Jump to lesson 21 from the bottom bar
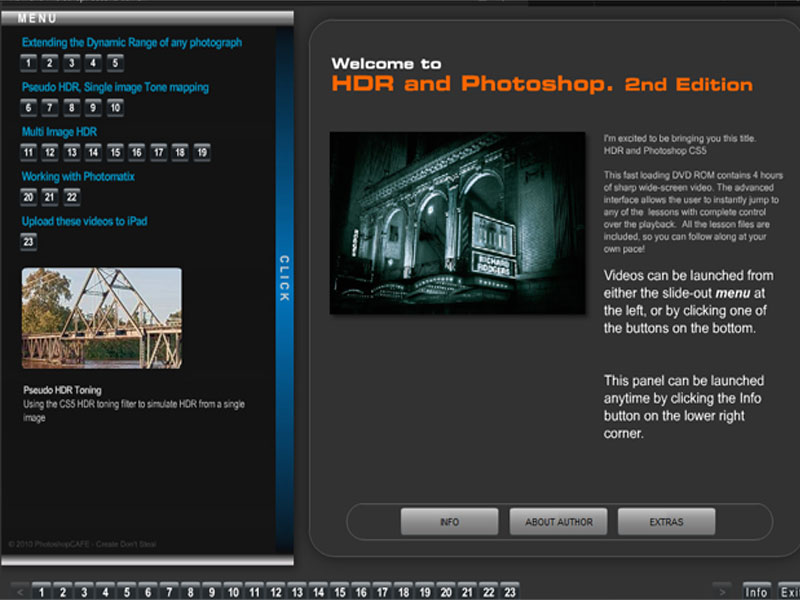800x600 pixels. tap(467, 592)
